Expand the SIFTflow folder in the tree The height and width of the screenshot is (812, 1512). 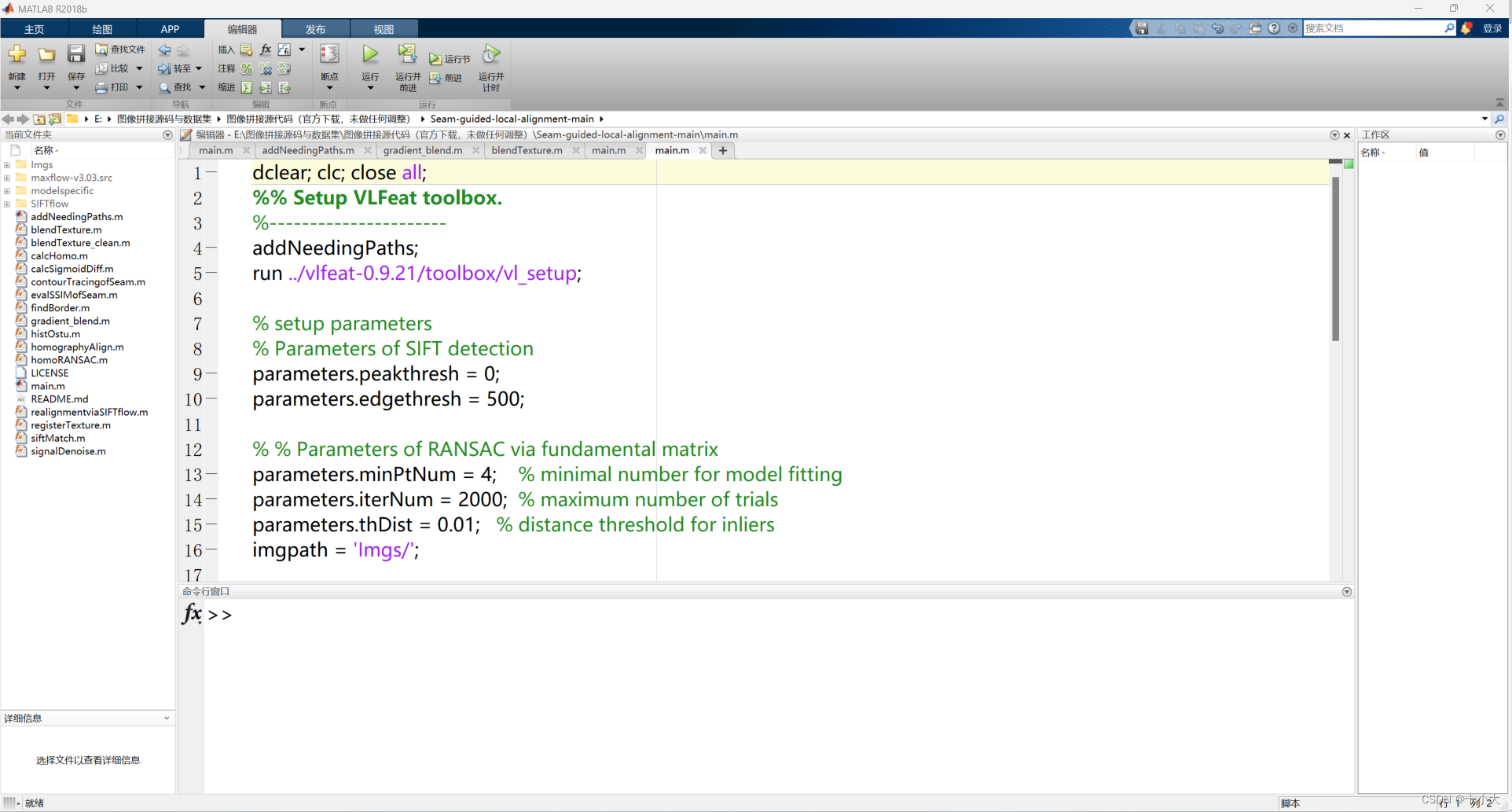pyautogui.click(x=7, y=204)
